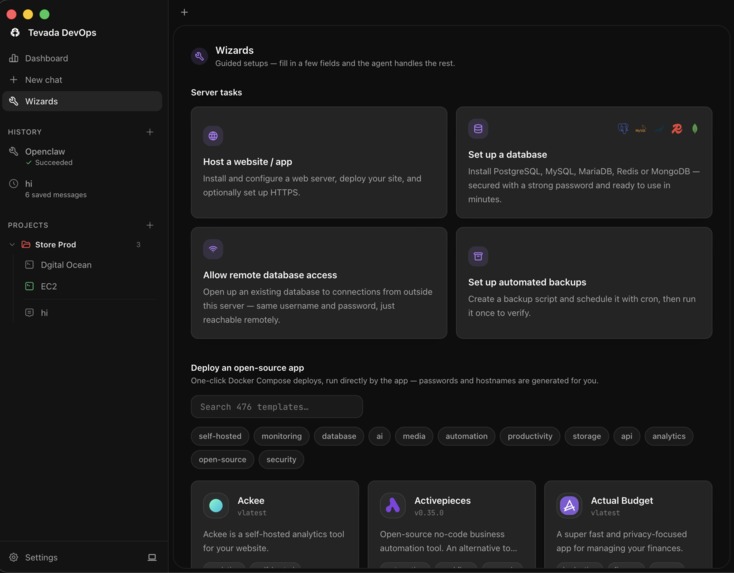Open Set up a database wizard
The height and width of the screenshot is (573, 734).
(x=584, y=162)
